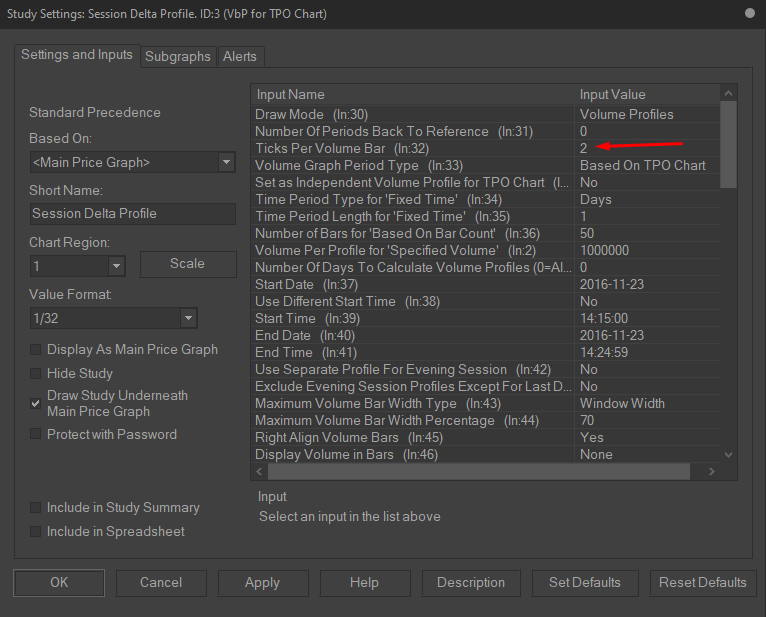This screenshot has height=617, width=766.
Task: Uncheck Draw Study Underneath Main Price Graph
Action: (x=35, y=404)
